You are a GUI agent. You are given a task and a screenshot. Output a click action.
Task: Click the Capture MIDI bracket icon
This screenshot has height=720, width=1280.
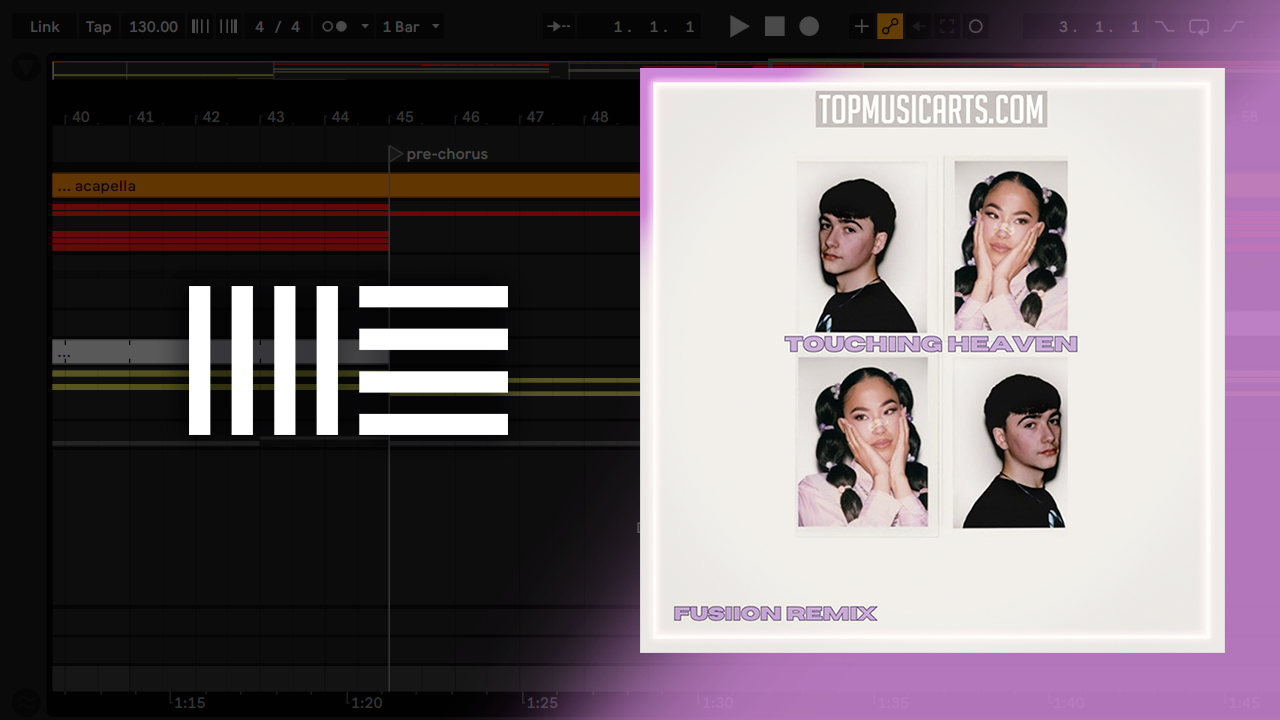947,27
